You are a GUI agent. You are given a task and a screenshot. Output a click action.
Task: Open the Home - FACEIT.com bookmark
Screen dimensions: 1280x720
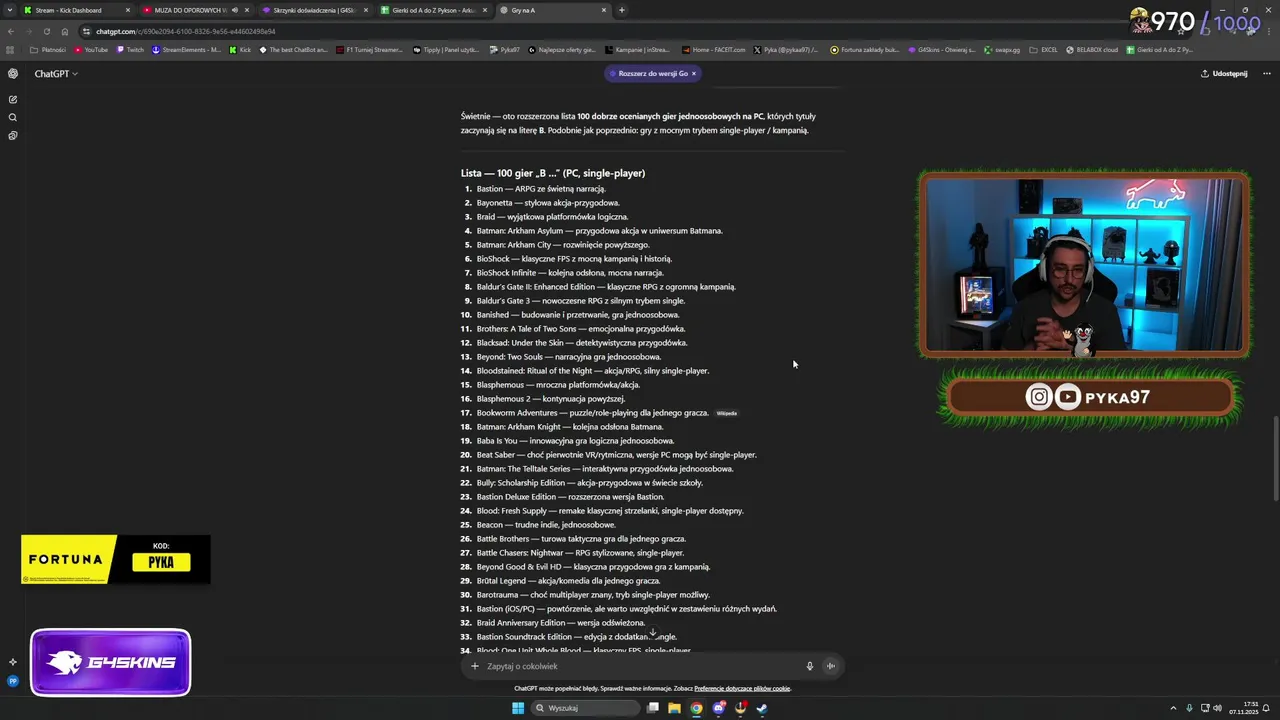(x=714, y=49)
